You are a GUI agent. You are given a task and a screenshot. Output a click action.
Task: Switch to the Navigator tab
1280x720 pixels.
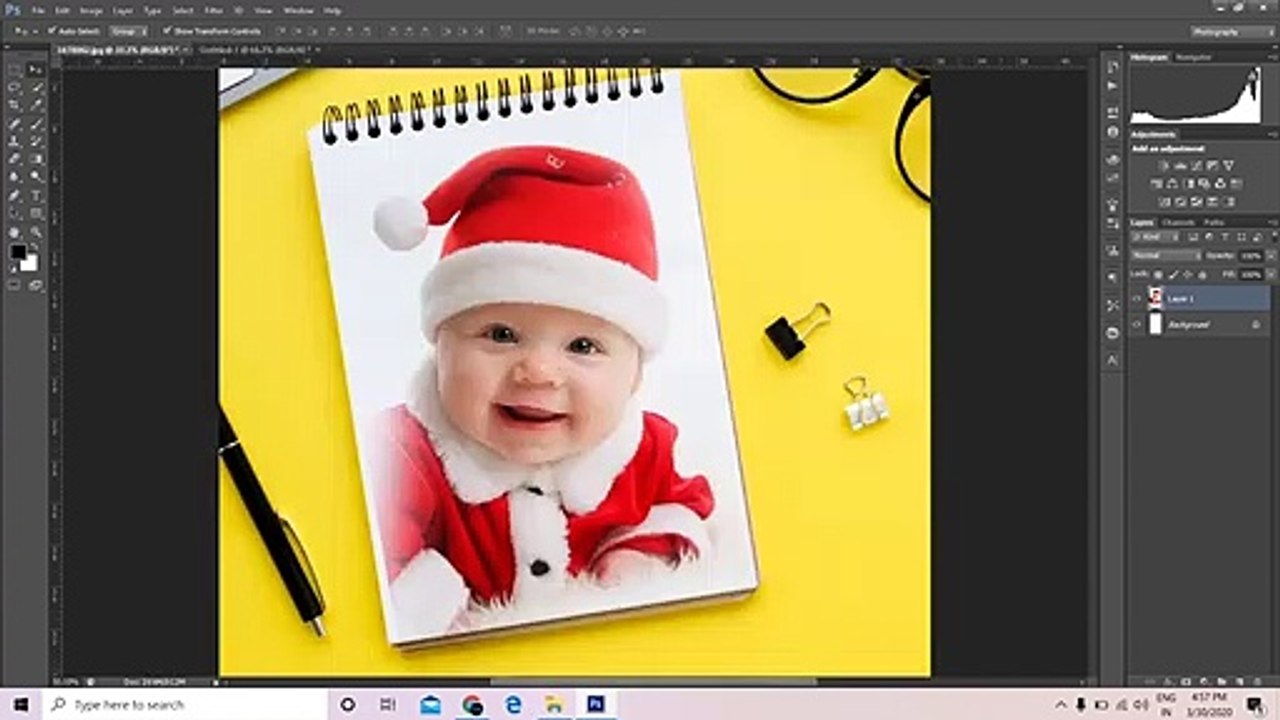point(1193,57)
